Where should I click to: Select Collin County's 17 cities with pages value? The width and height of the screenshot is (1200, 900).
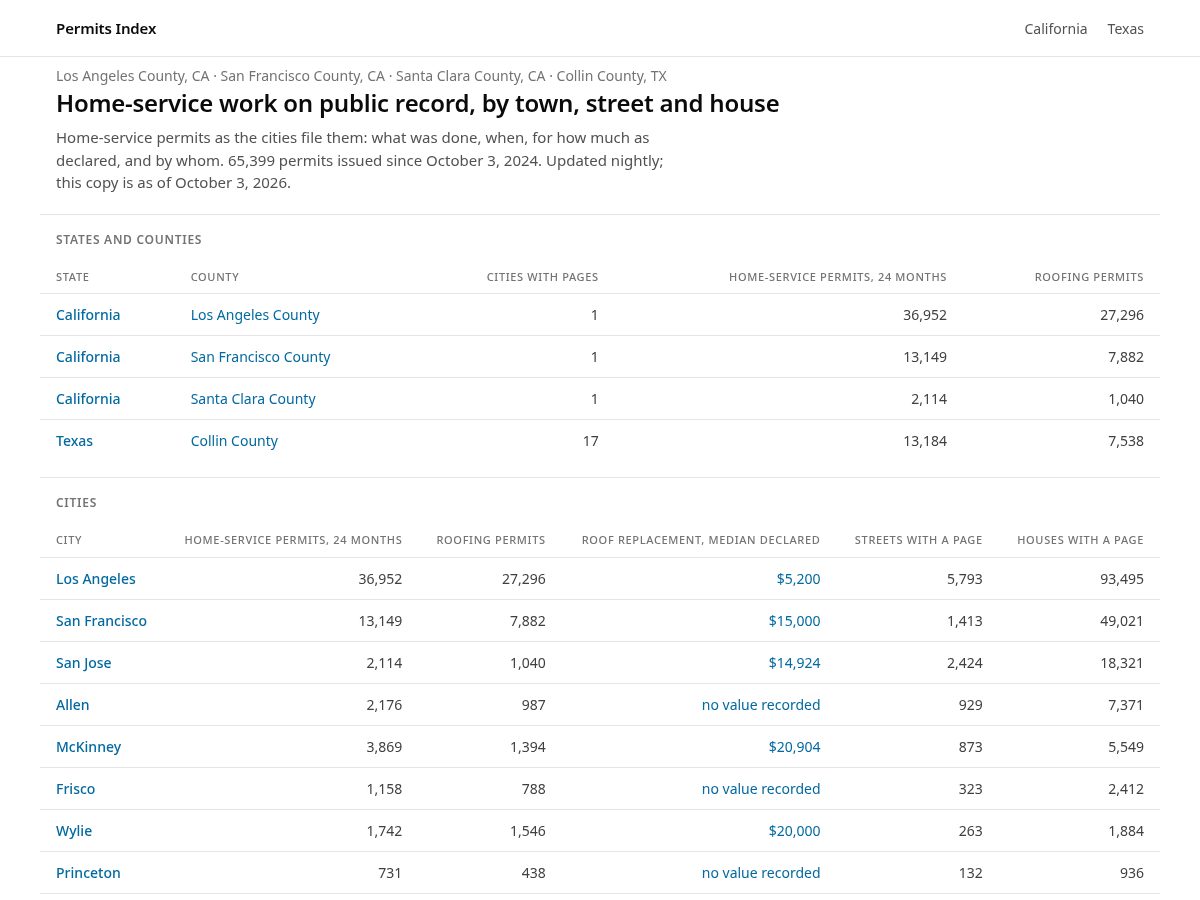tap(591, 441)
